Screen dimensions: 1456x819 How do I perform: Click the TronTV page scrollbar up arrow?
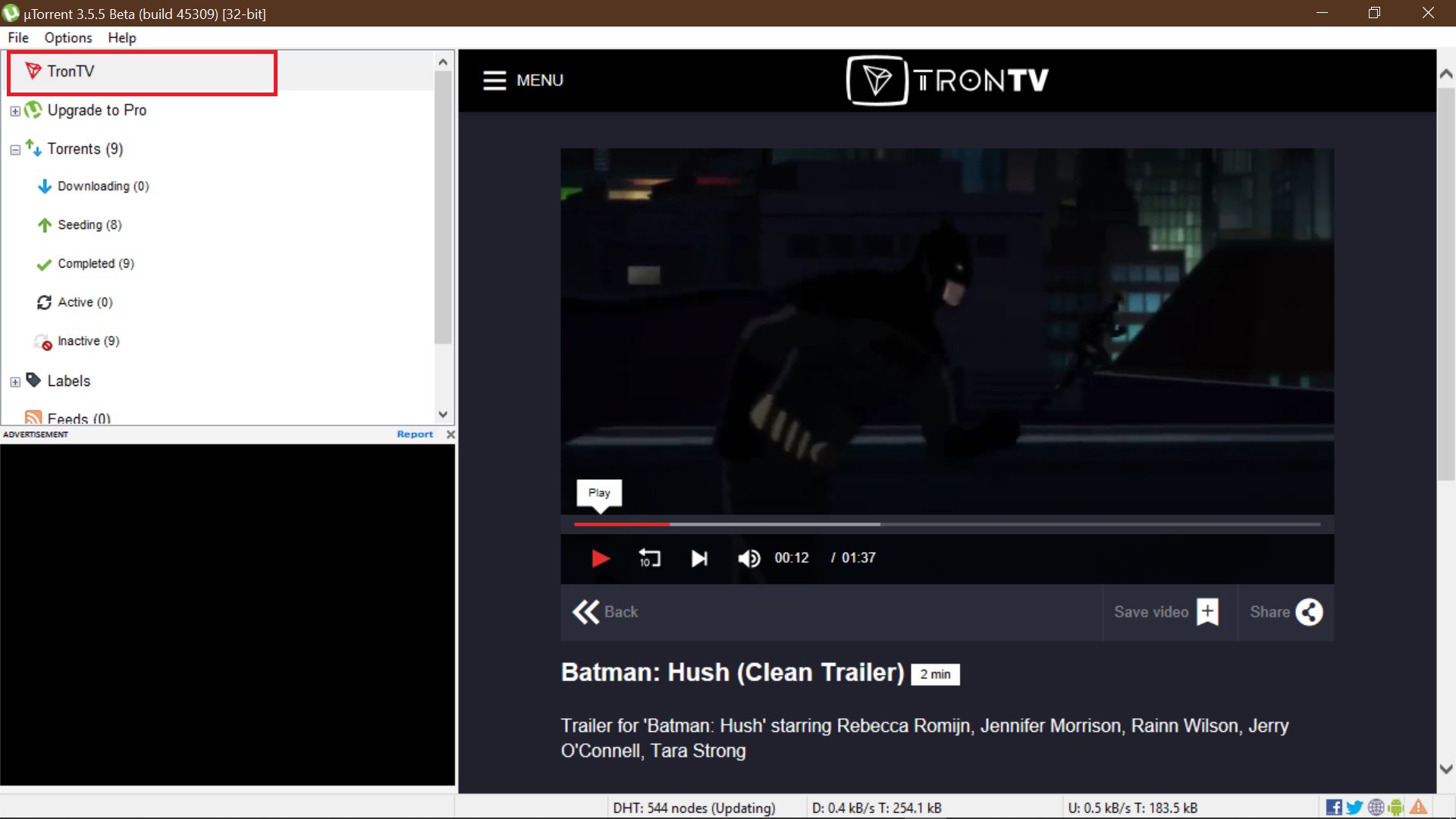pos(1446,74)
